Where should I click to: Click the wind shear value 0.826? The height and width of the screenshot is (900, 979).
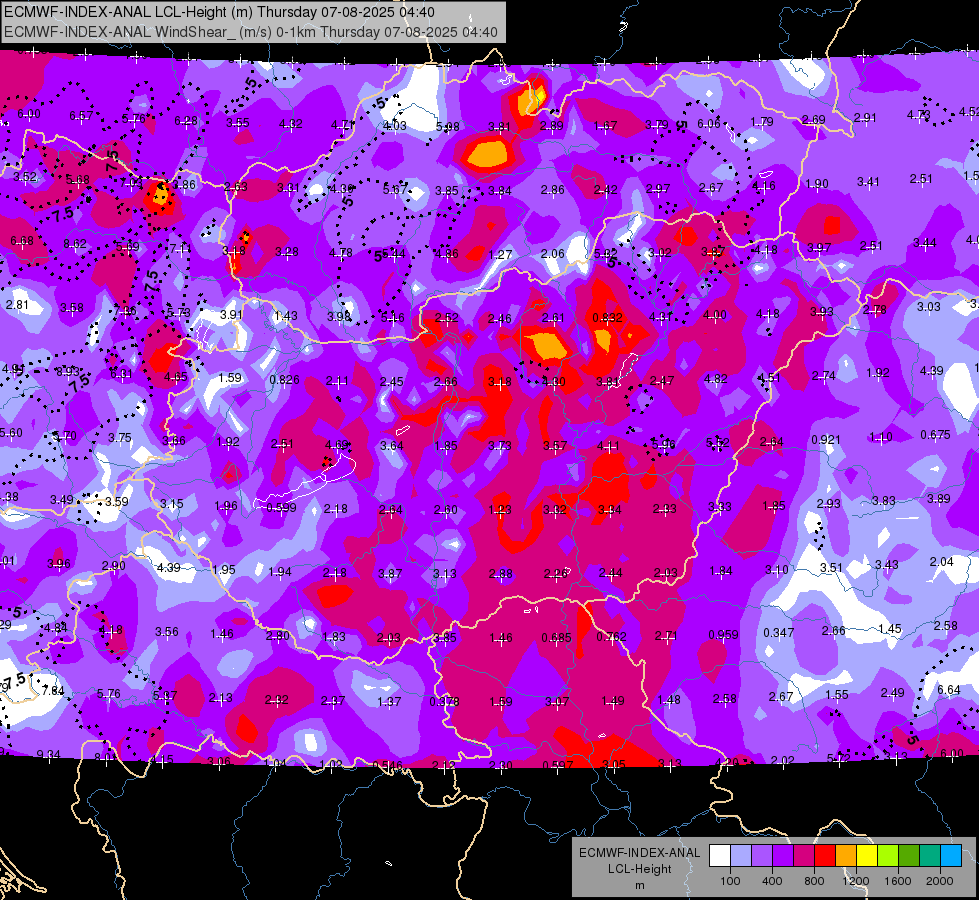[x=284, y=379]
